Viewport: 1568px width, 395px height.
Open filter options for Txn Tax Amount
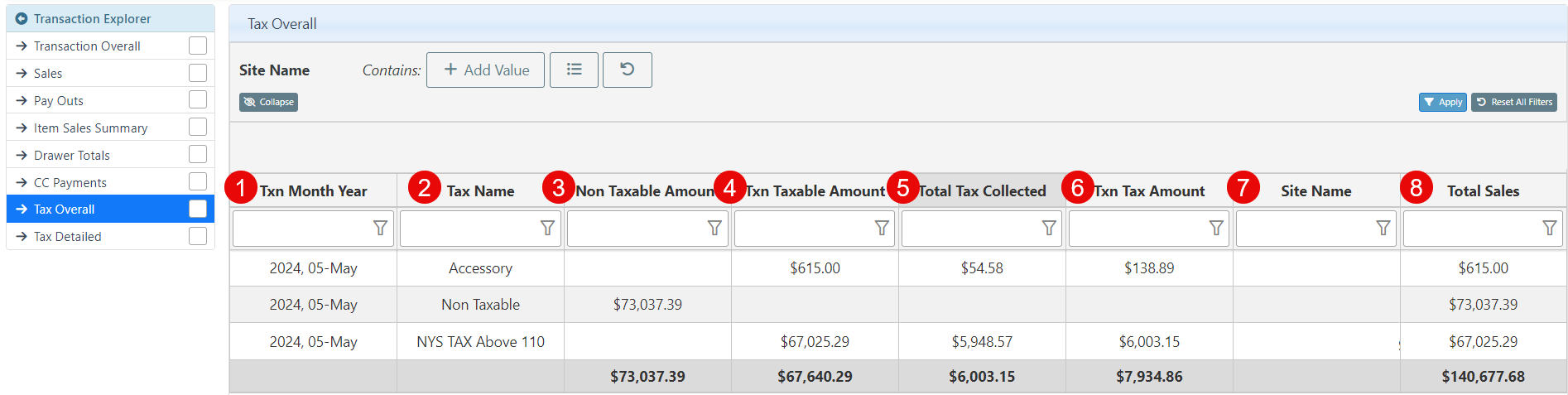[1216, 228]
